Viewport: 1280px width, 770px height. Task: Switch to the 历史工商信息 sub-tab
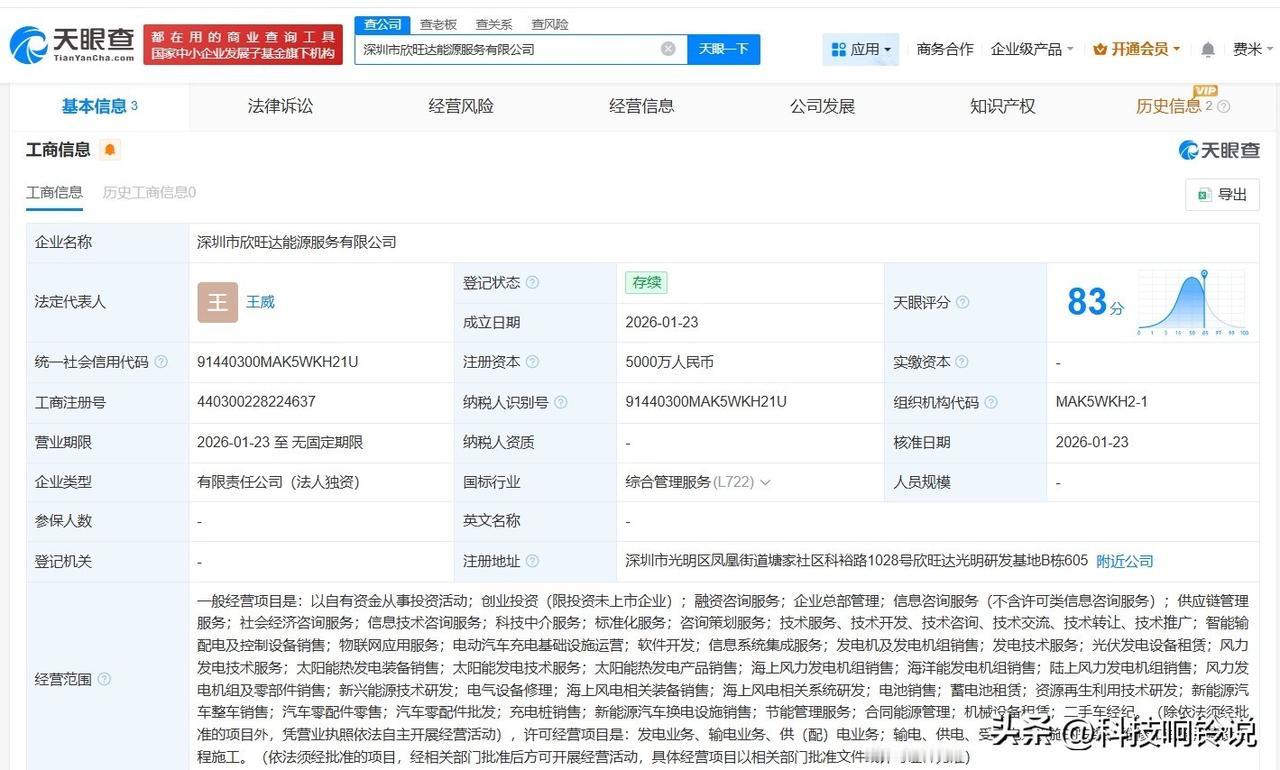(x=147, y=192)
